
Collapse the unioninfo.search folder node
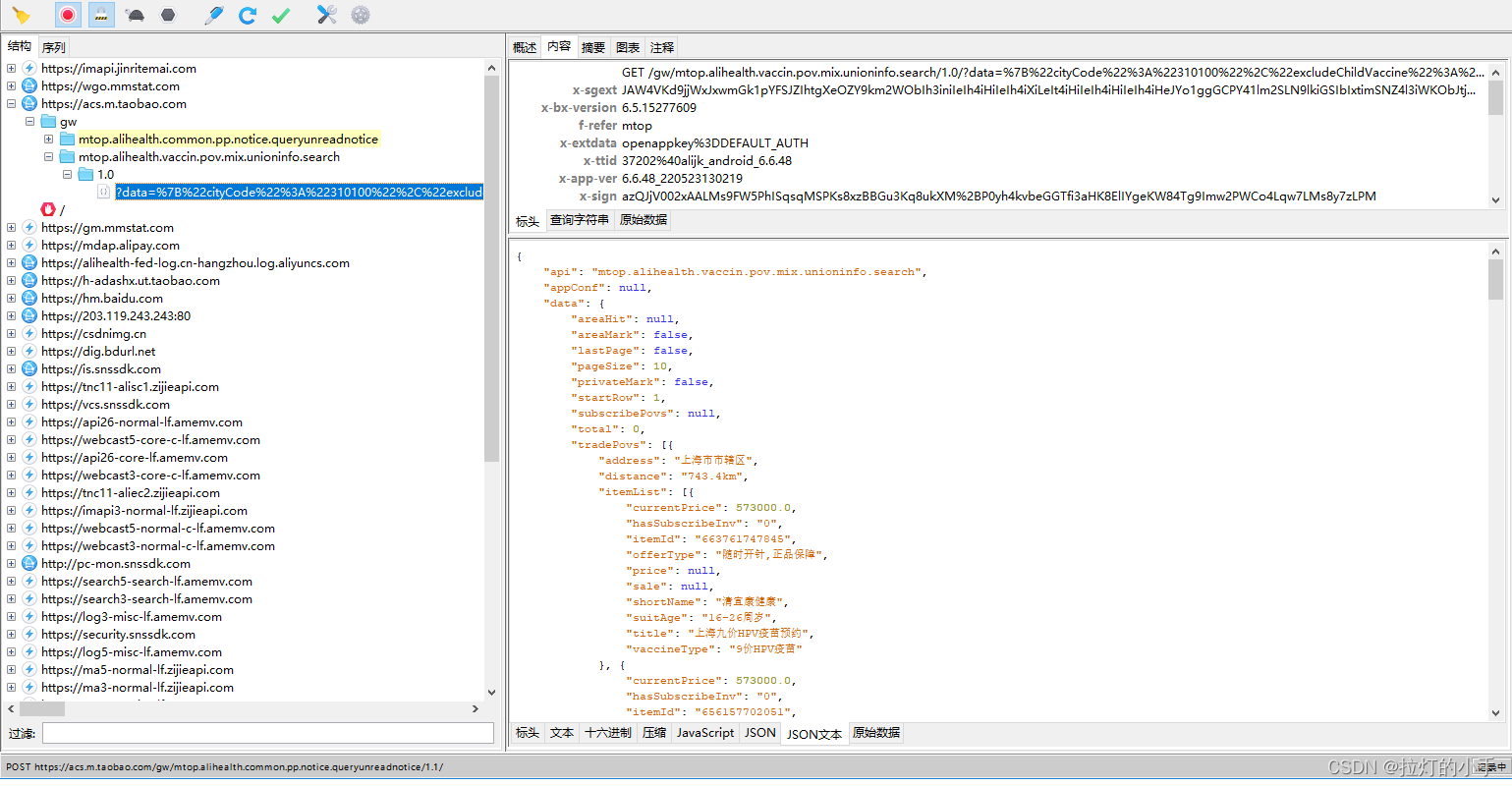(x=48, y=157)
